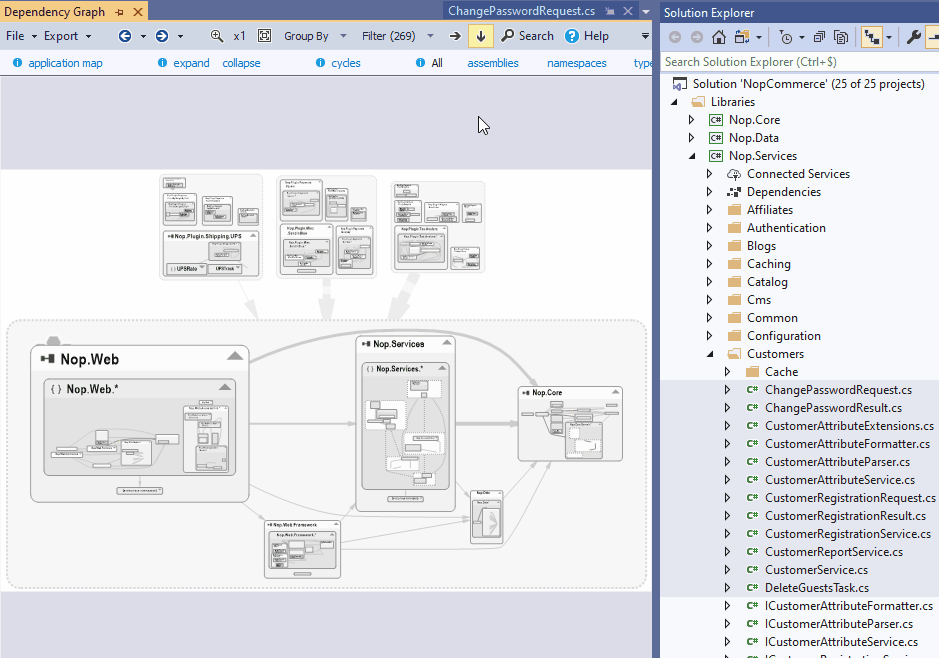Click the Show All Files icon
This screenshot has width=939, height=658.
click(x=840, y=37)
